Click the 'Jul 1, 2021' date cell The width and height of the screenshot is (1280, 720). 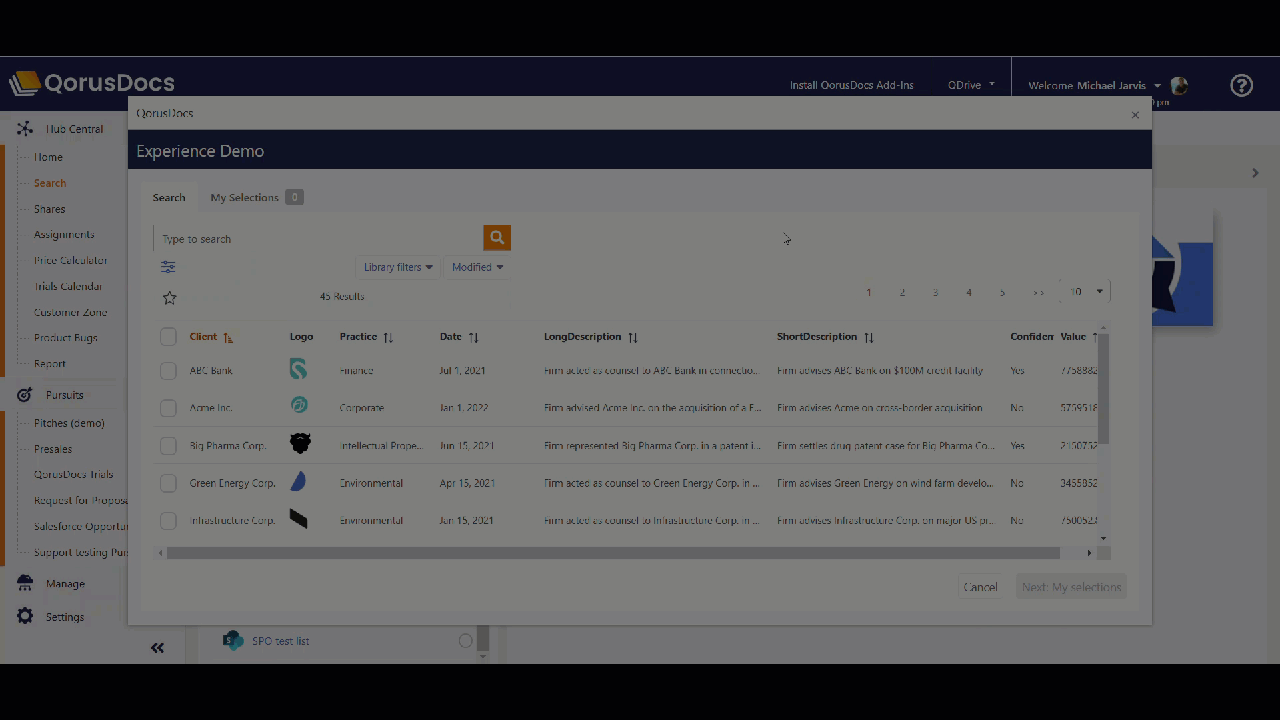tap(462, 370)
